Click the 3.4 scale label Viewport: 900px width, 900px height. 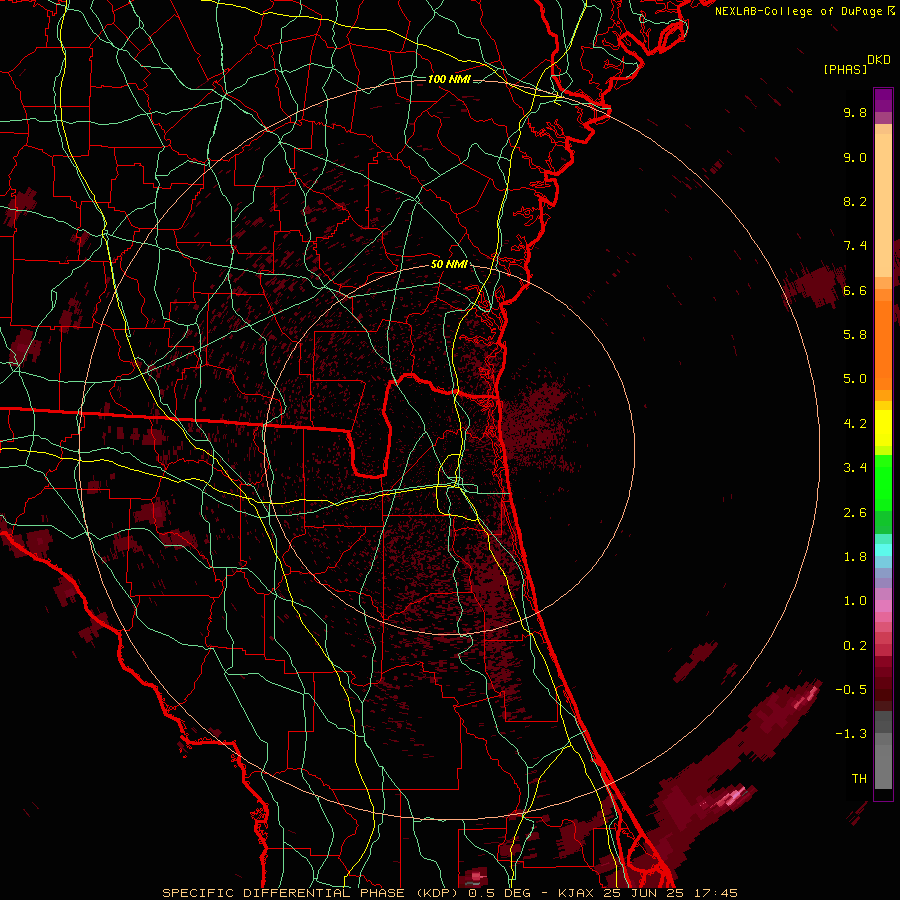pos(855,468)
